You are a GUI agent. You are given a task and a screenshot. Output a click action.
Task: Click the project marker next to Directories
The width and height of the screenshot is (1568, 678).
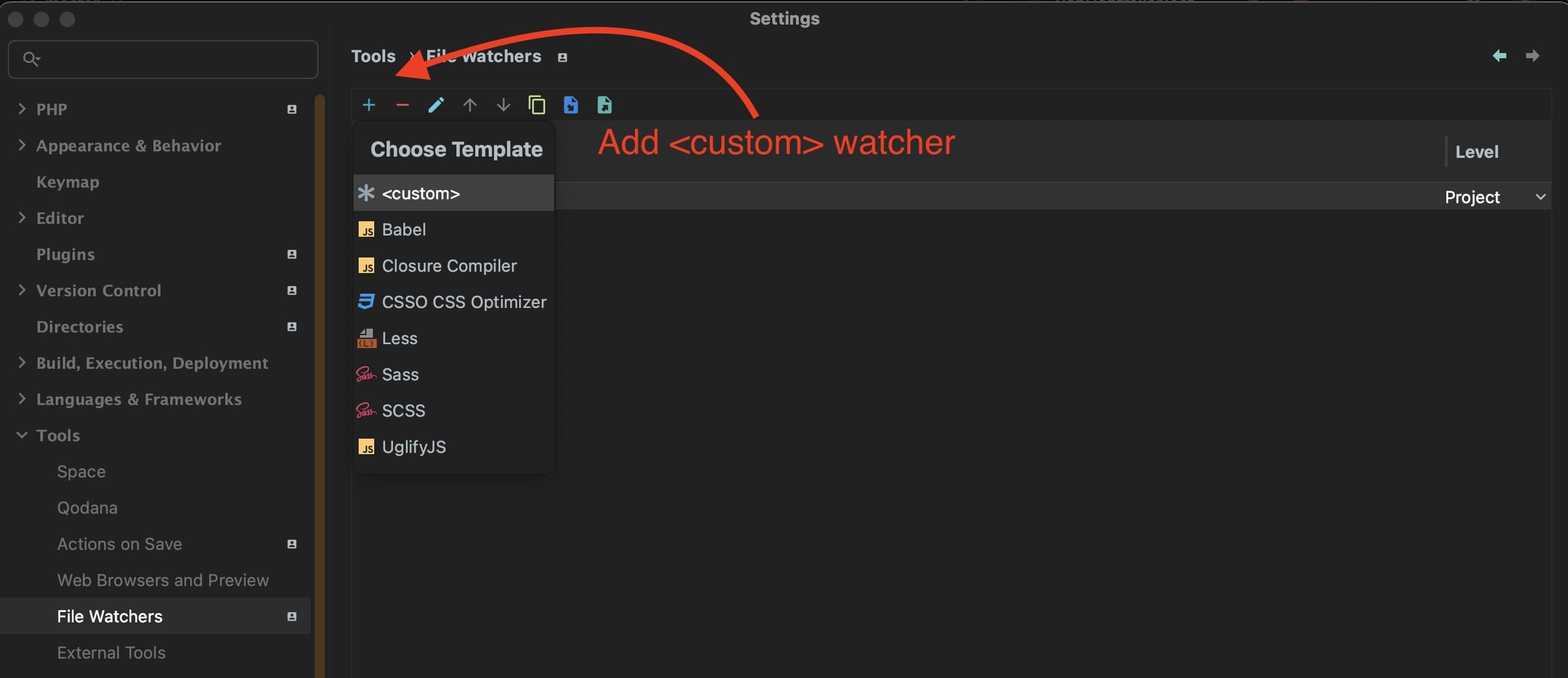tap(292, 327)
